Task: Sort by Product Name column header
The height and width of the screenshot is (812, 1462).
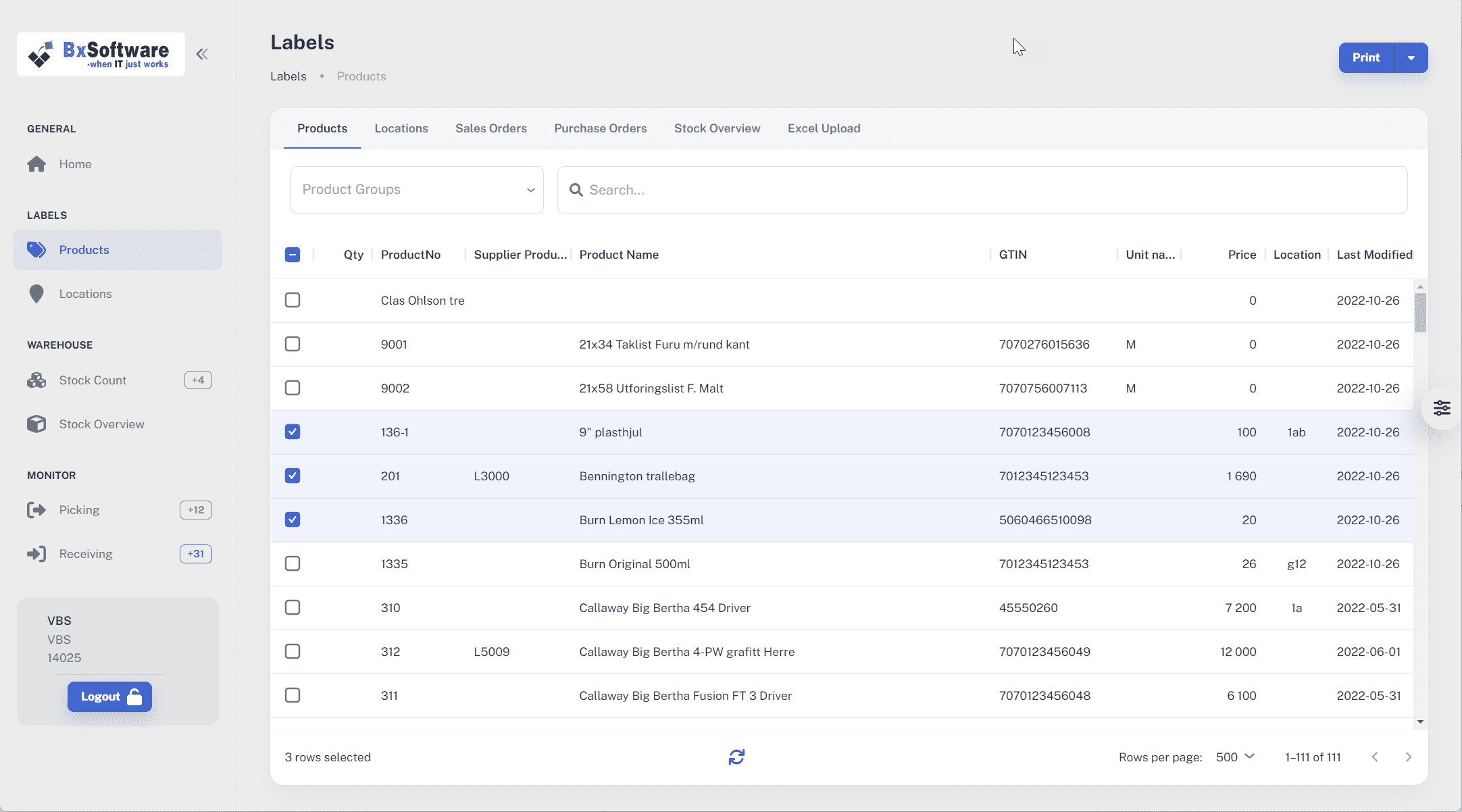Action: (619, 255)
